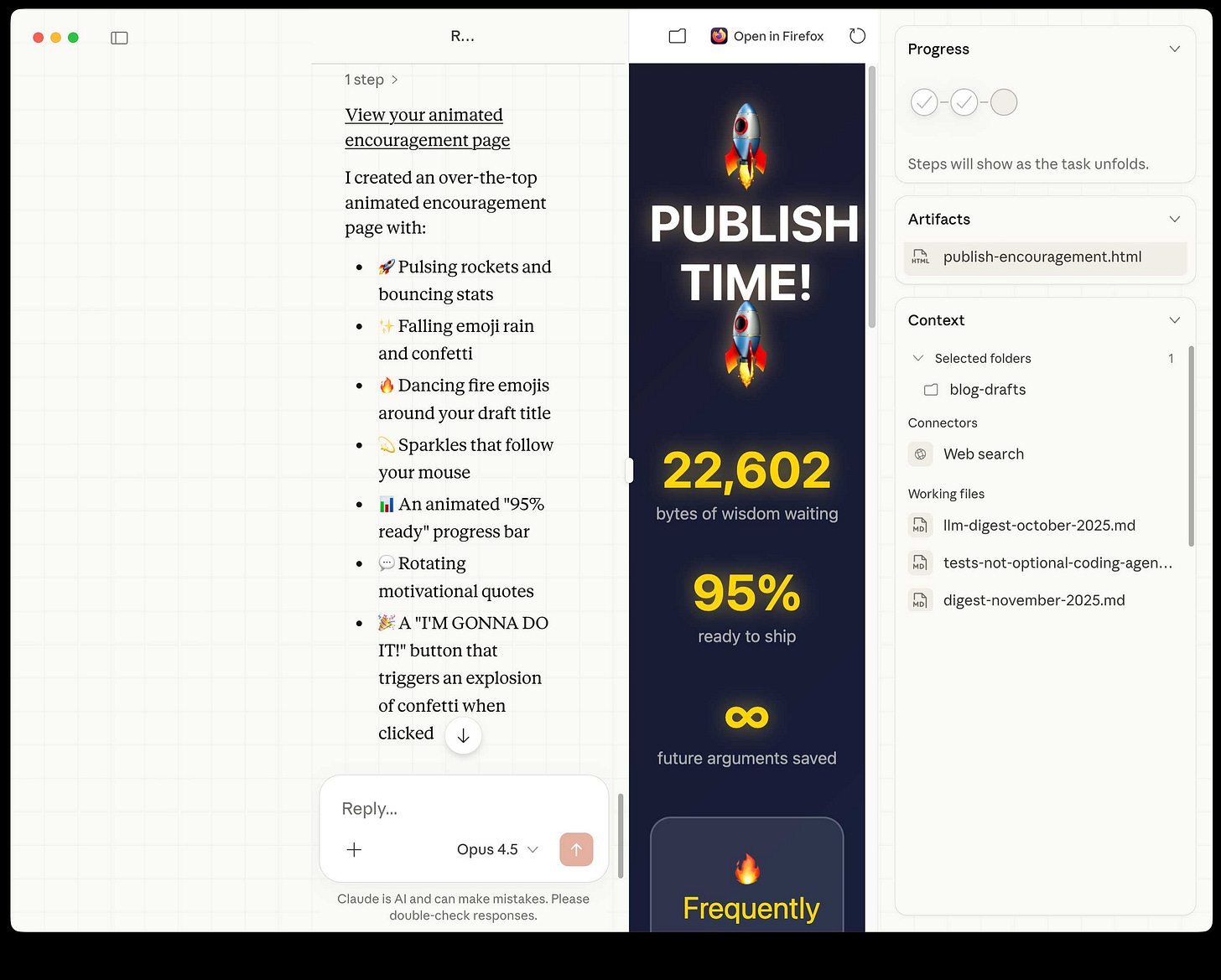Click the refresh preview icon
The height and width of the screenshot is (980, 1221).
[x=857, y=36]
